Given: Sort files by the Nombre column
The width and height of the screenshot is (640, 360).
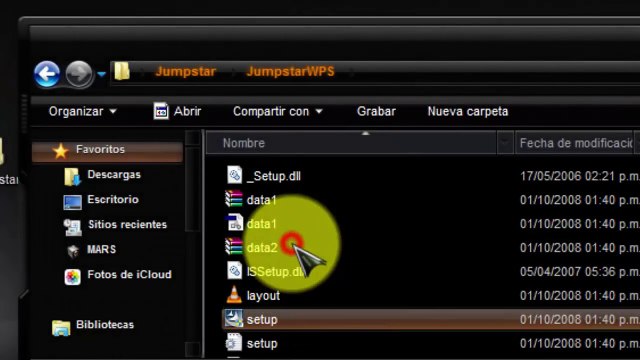Looking at the screenshot, I should click(352, 143).
